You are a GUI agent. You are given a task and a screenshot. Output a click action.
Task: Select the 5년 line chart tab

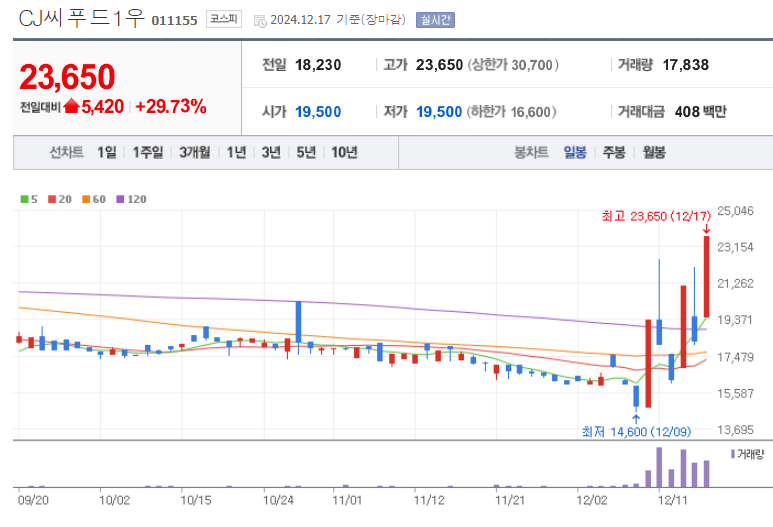click(x=306, y=152)
